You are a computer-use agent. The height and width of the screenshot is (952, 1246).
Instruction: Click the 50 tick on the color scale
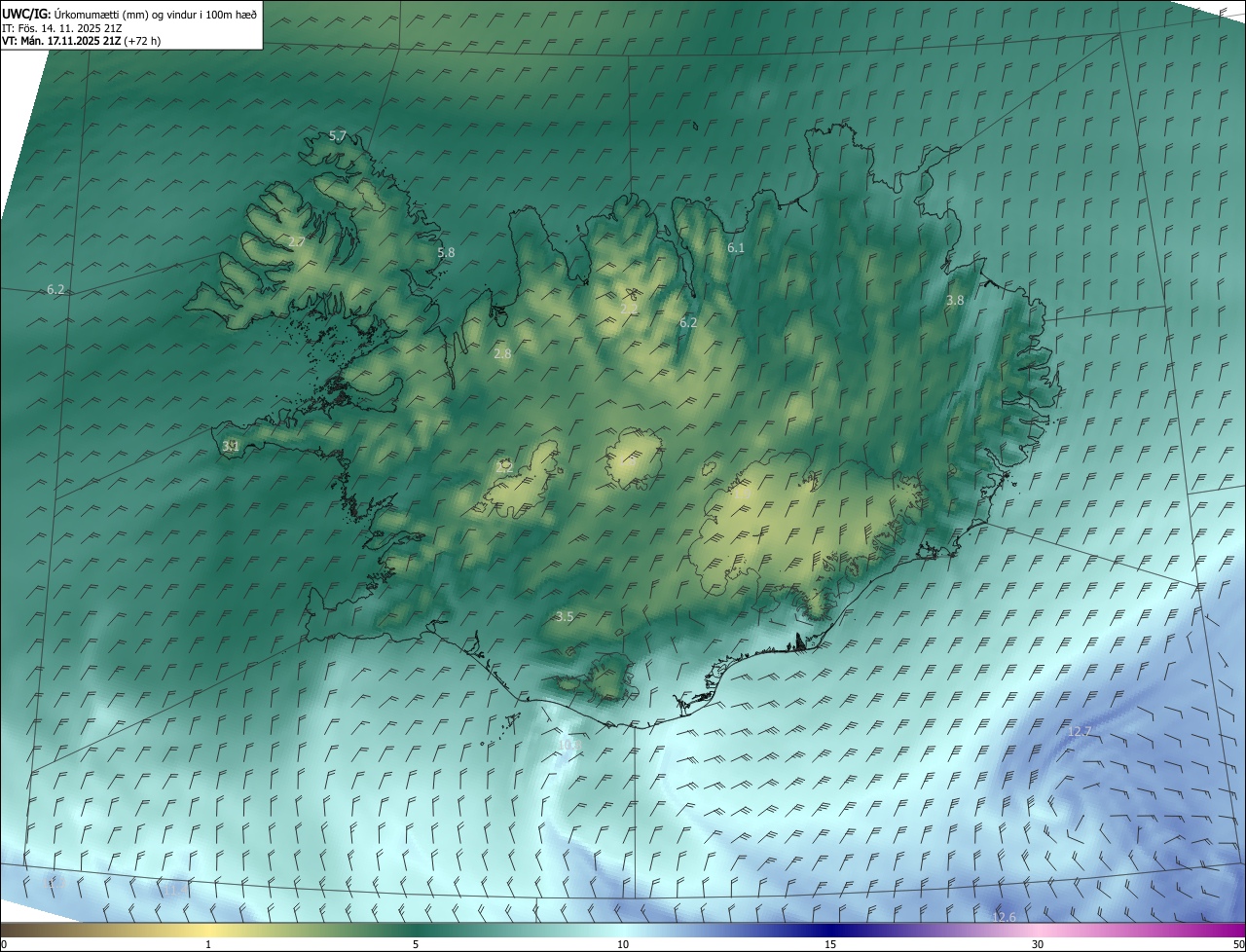click(x=1238, y=944)
